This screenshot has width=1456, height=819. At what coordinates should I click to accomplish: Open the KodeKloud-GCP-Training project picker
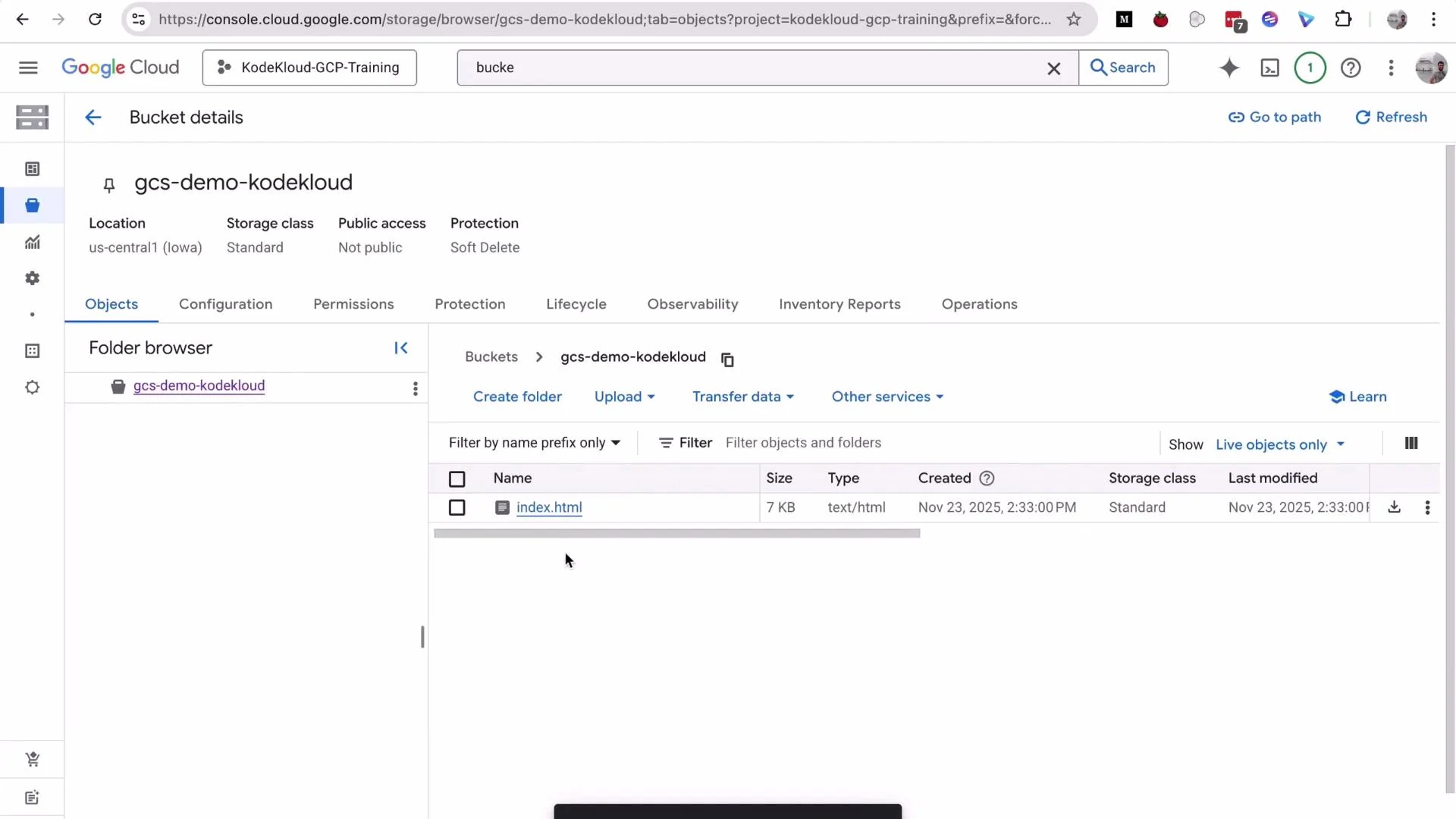point(309,67)
